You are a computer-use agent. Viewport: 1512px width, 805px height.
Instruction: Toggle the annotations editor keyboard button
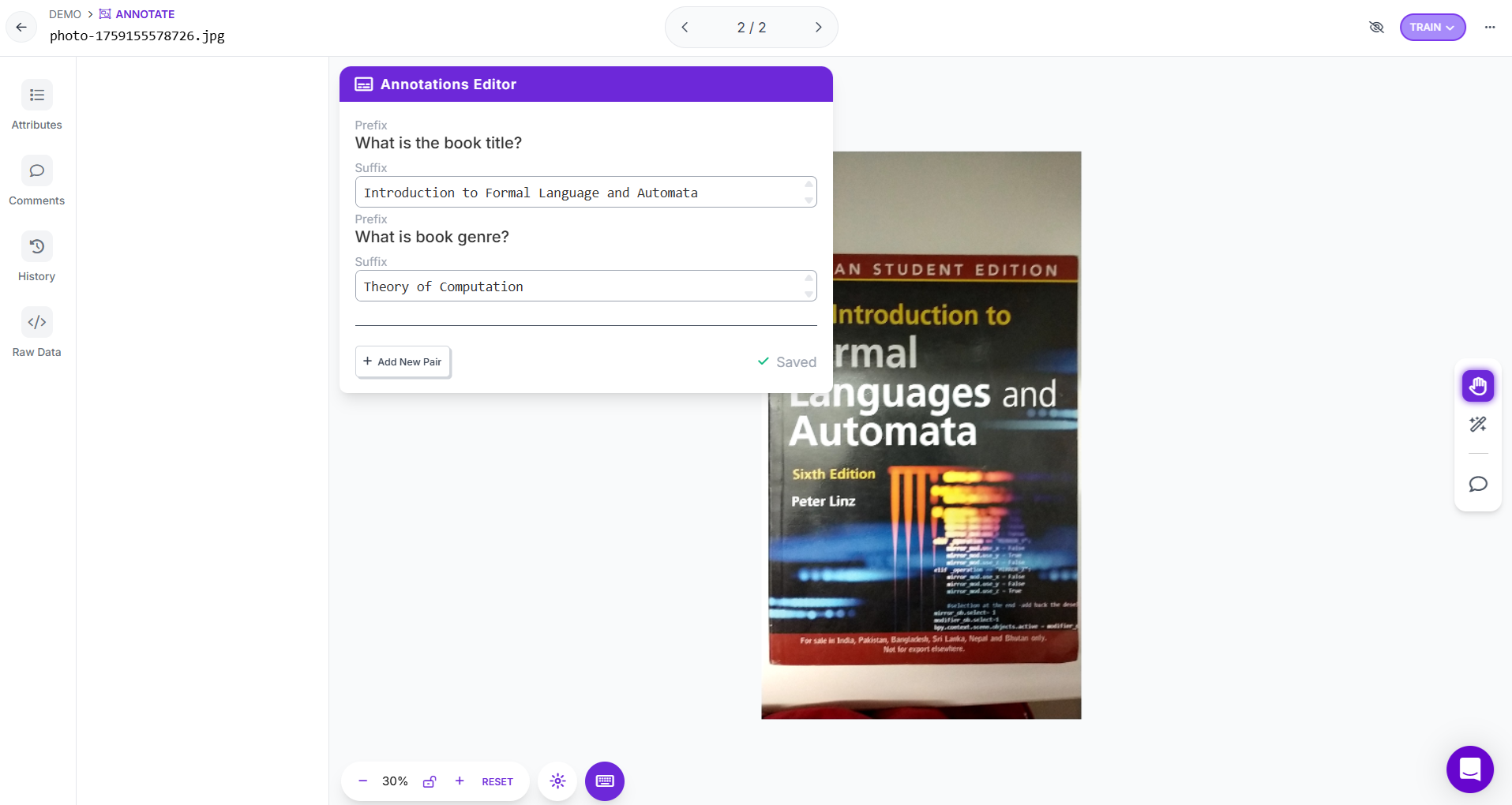point(605,781)
